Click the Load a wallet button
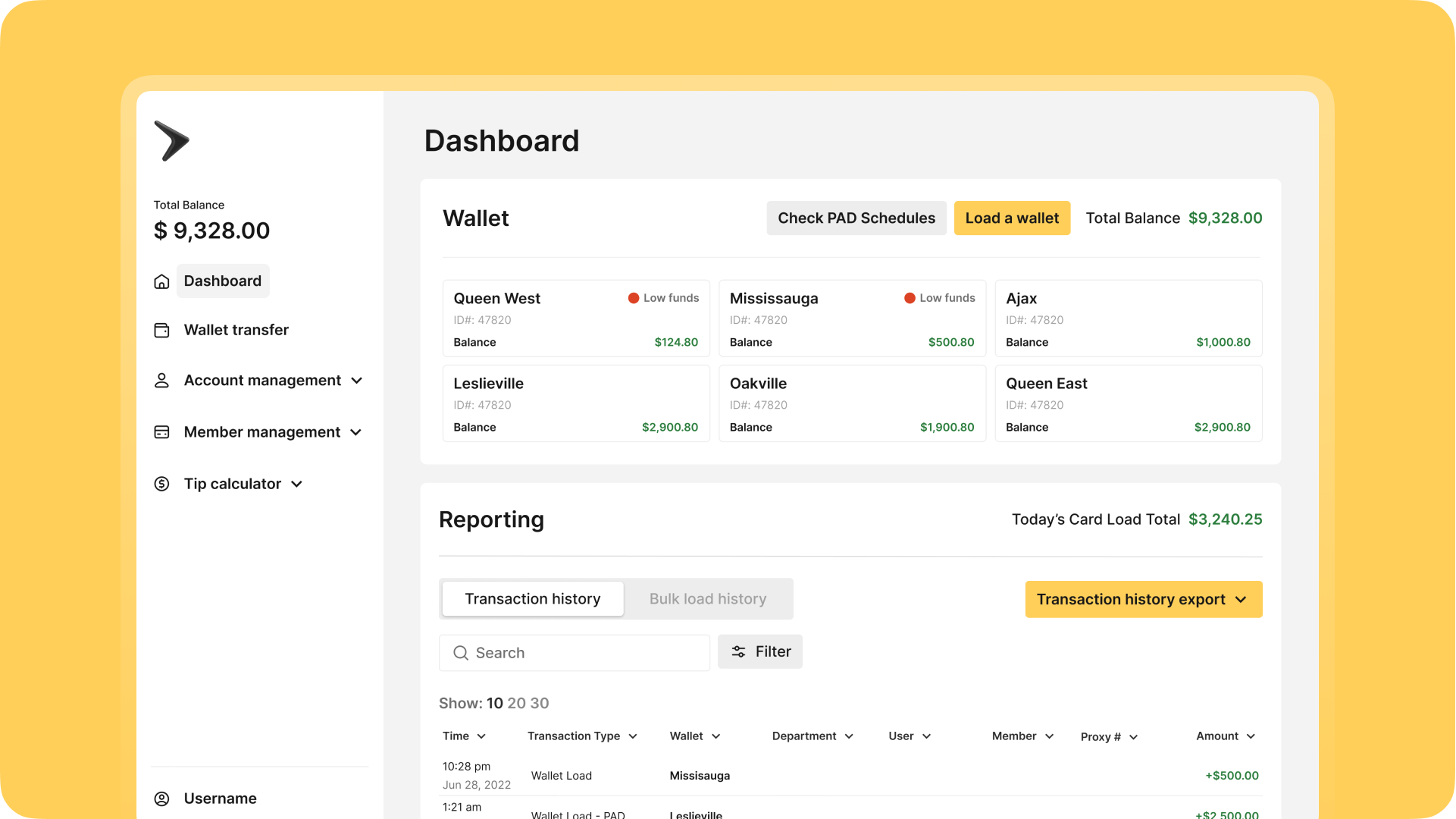The height and width of the screenshot is (819, 1456). click(x=1012, y=218)
